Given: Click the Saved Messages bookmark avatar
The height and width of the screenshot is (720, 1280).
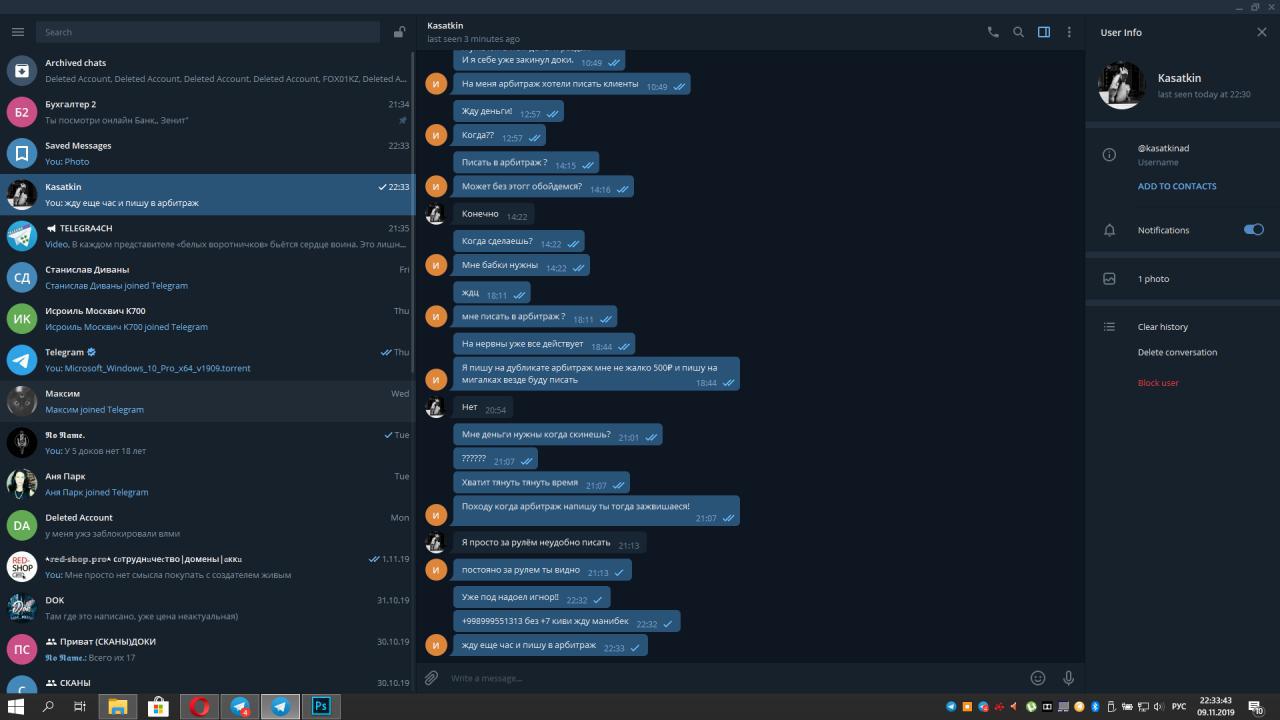Looking at the screenshot, I should pyautogui.click(x=22, y=153).
